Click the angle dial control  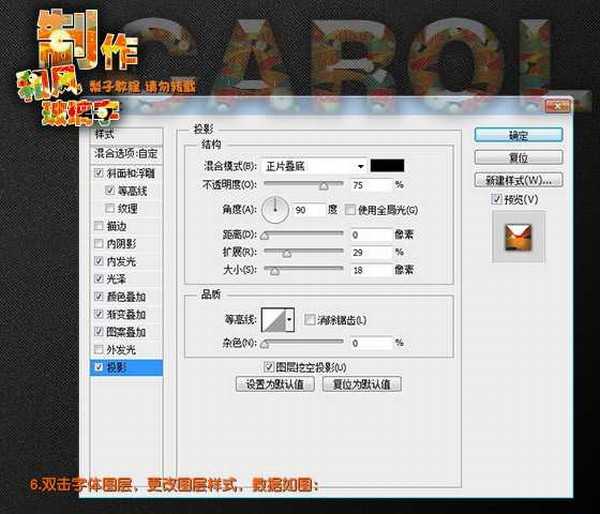coord(275,210)
